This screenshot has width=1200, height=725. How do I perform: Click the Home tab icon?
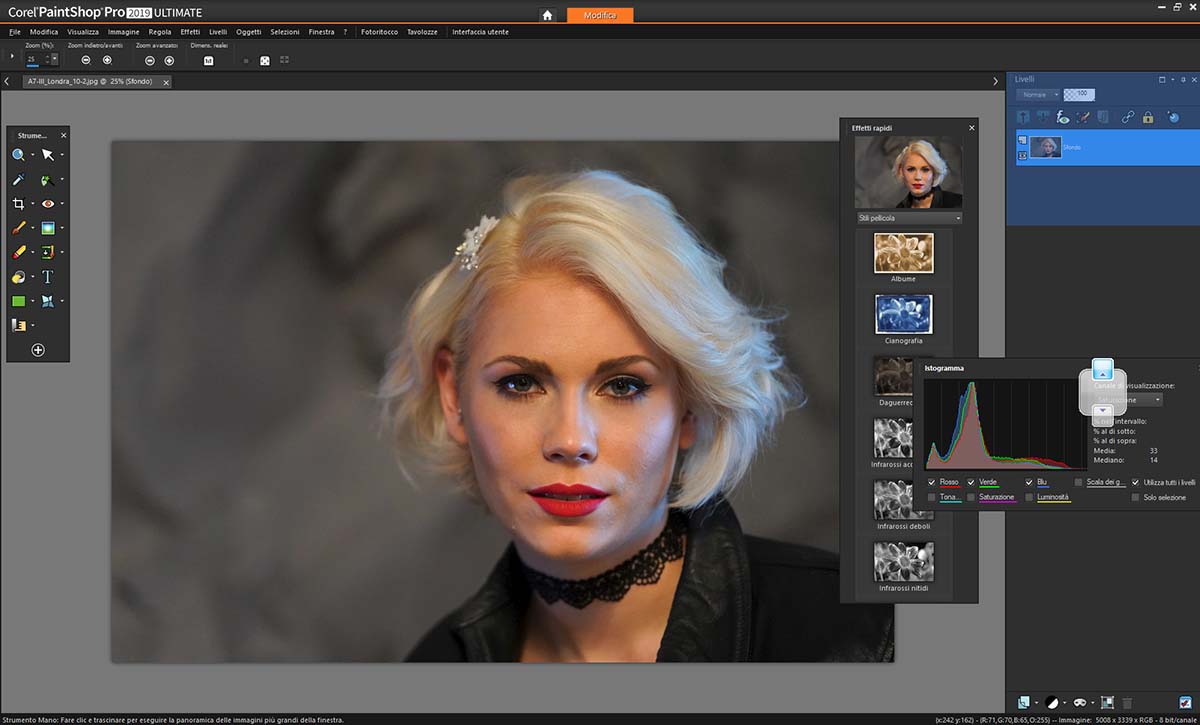(x=547, y=15)
